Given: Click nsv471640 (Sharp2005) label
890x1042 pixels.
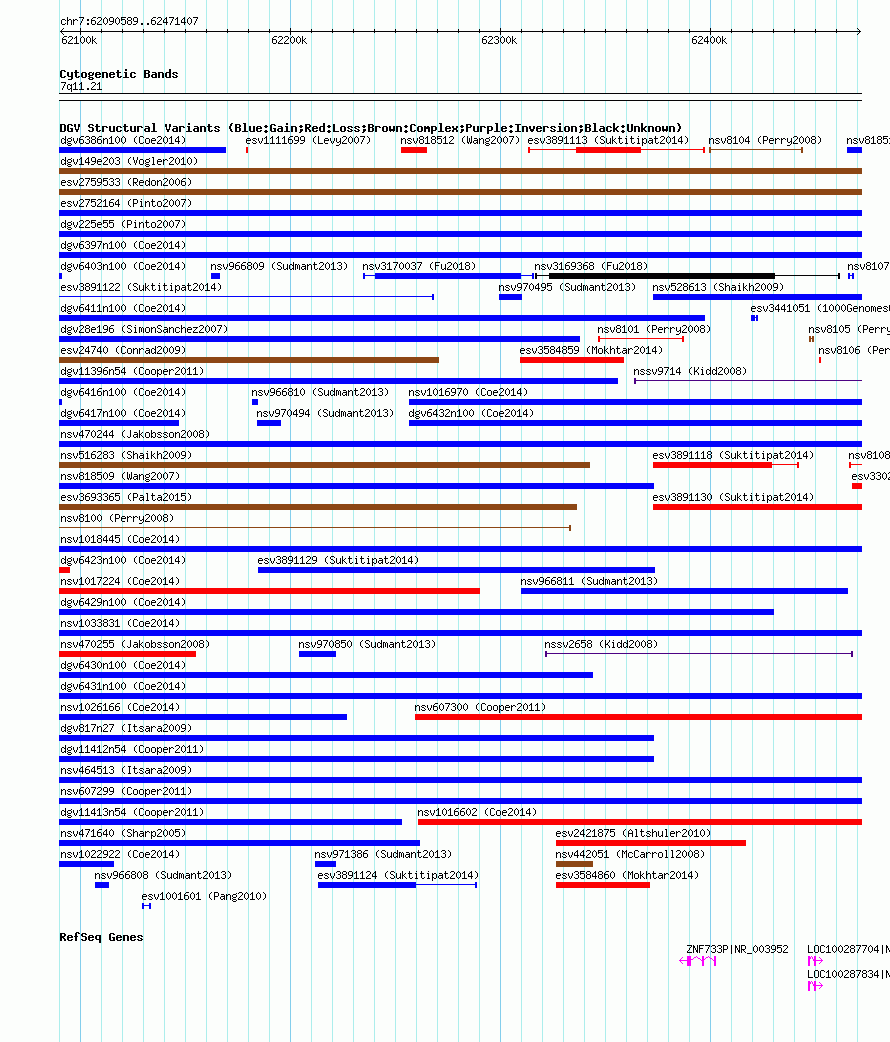Looking at the screenshot, I should click(x=123, y=833).
